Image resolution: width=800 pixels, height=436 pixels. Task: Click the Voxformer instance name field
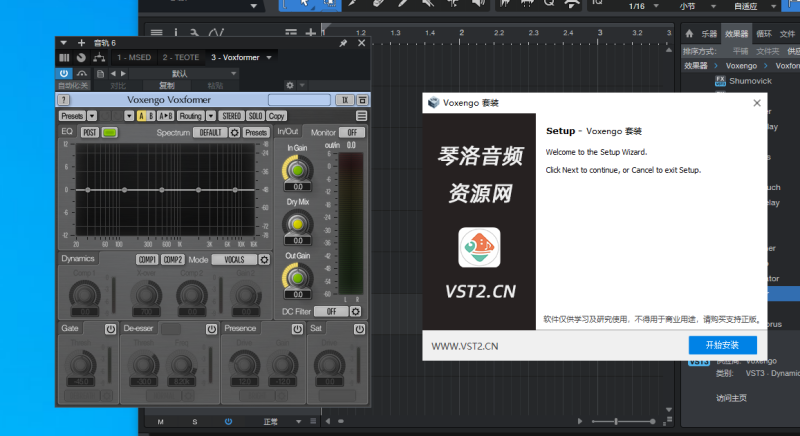coord(299,100)
